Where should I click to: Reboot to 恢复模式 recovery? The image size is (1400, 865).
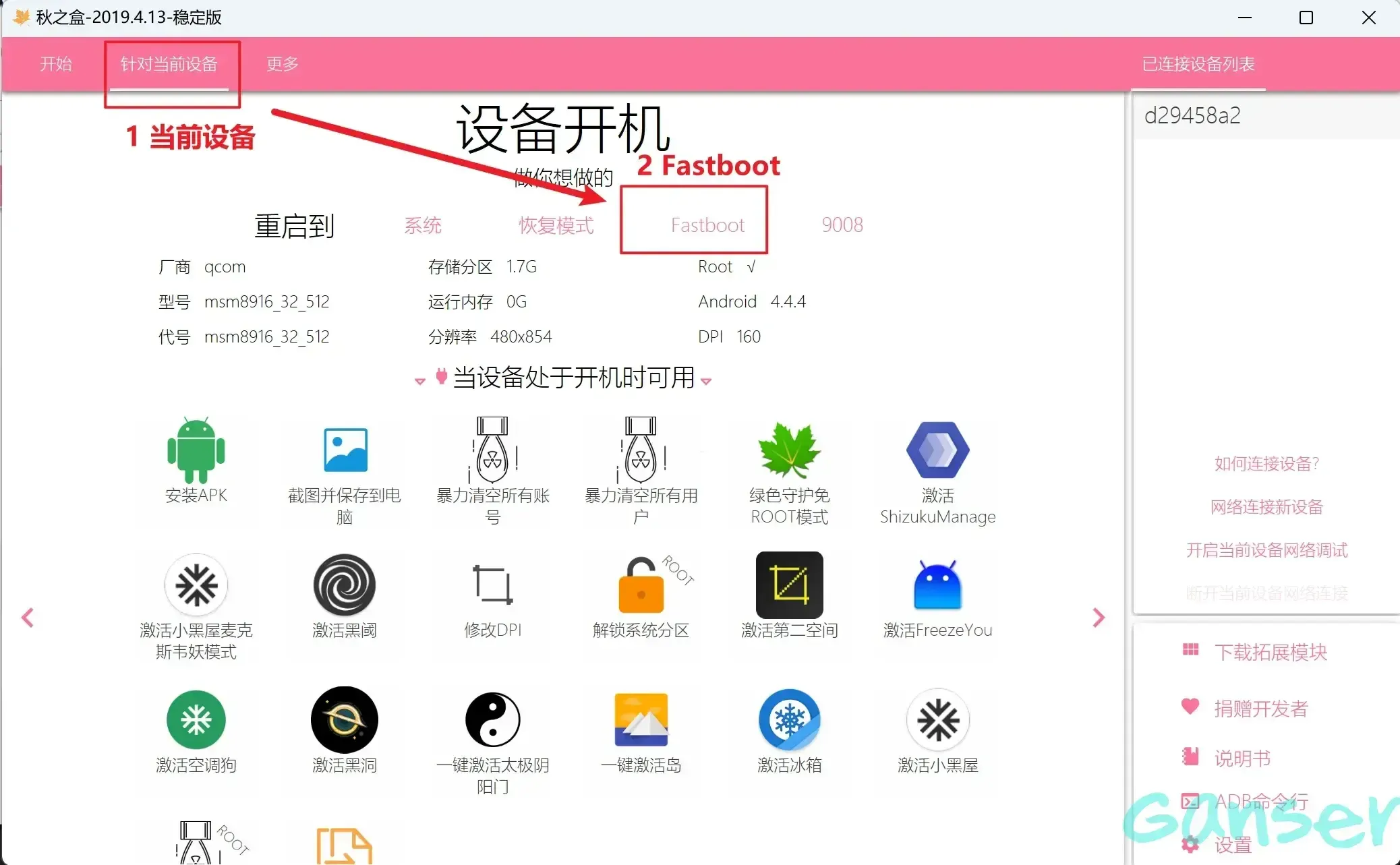(556, 225)
